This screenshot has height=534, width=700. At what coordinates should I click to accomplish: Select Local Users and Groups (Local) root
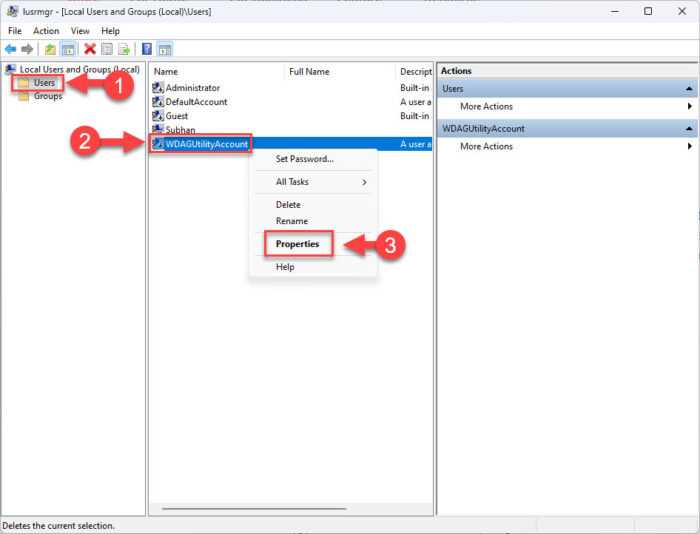79,69
